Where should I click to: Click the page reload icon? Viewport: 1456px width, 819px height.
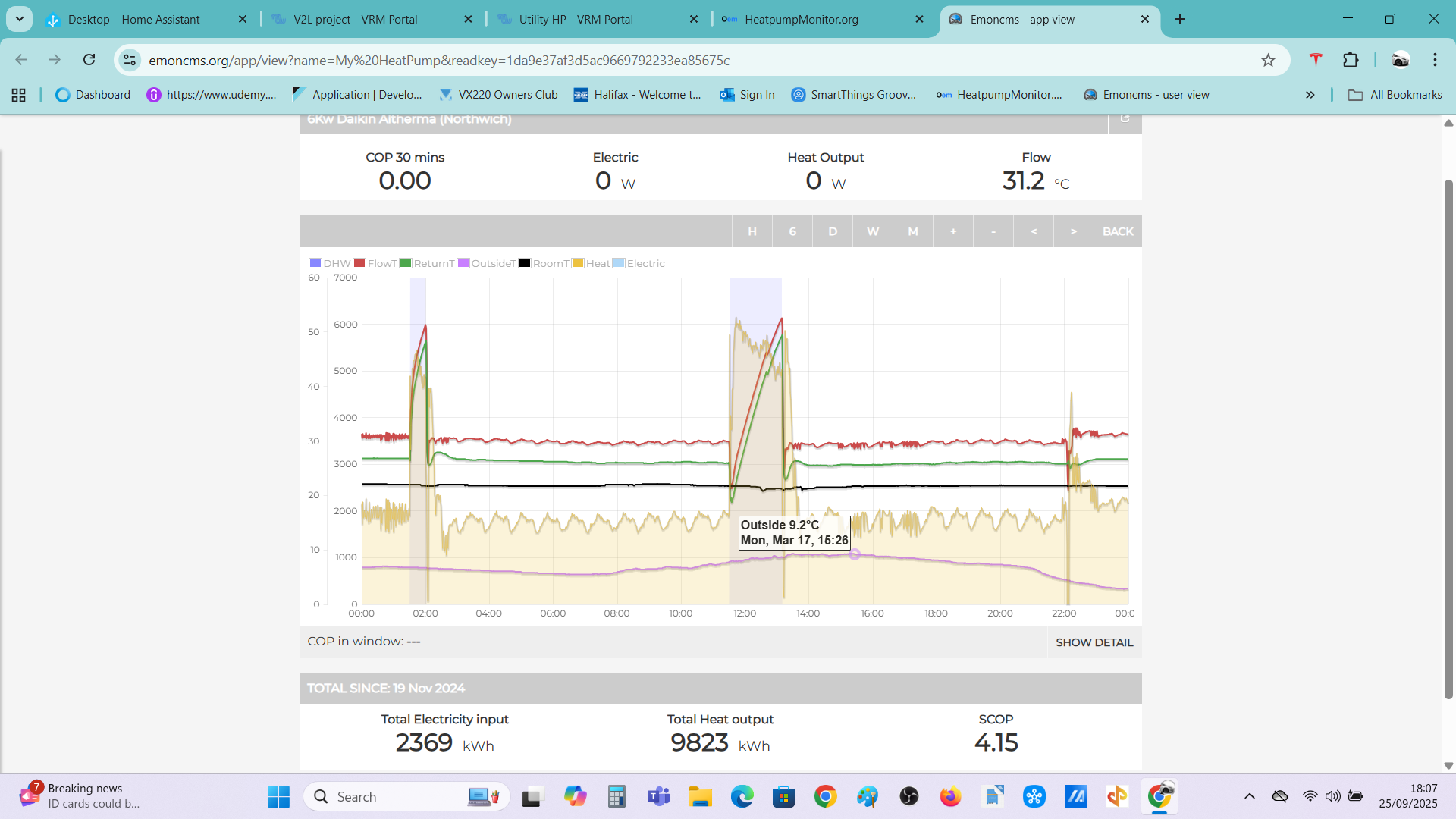coord(89,60)
